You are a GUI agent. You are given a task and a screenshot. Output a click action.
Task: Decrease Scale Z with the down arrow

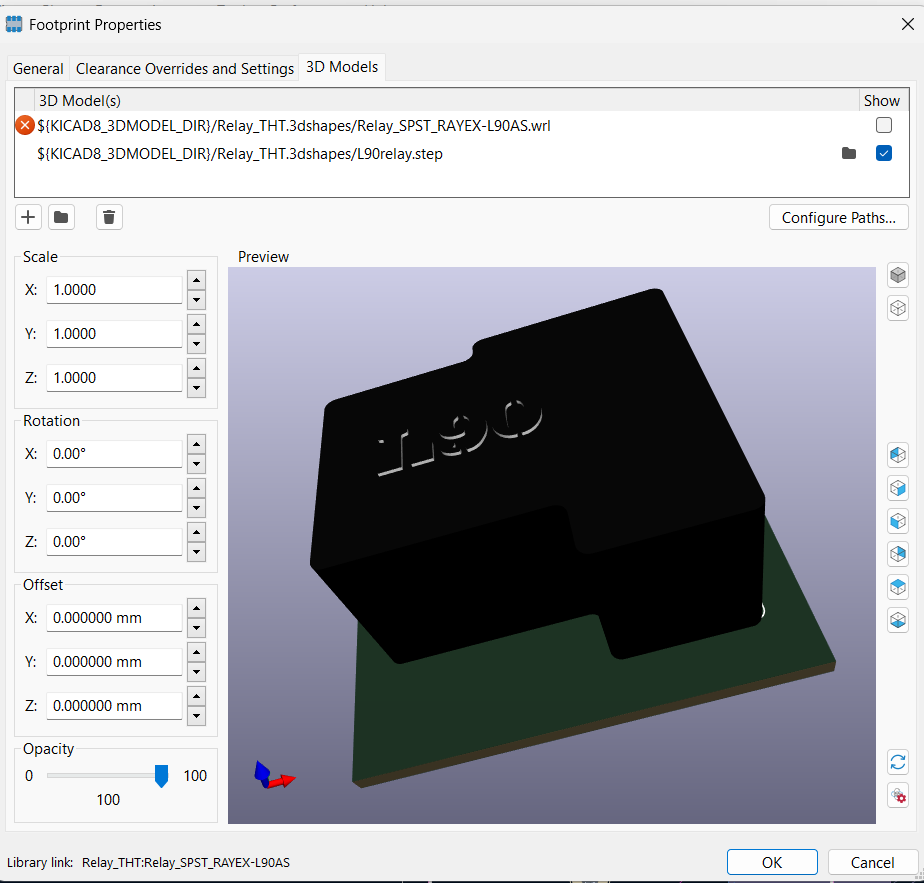(x=196, y=388)
